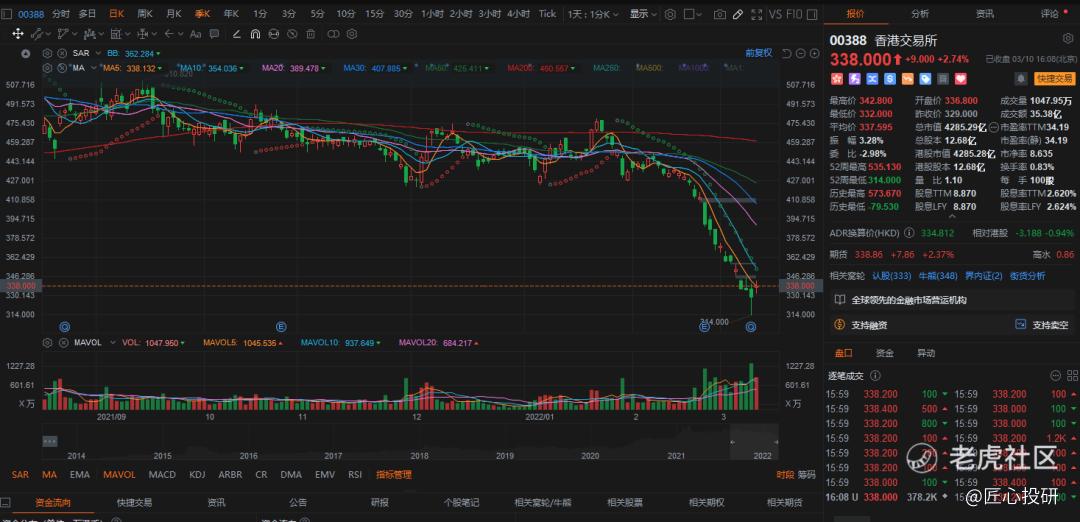
Task: Toggle MAVOL indicator at bottom bar
Action: click(x=119, y=474)
